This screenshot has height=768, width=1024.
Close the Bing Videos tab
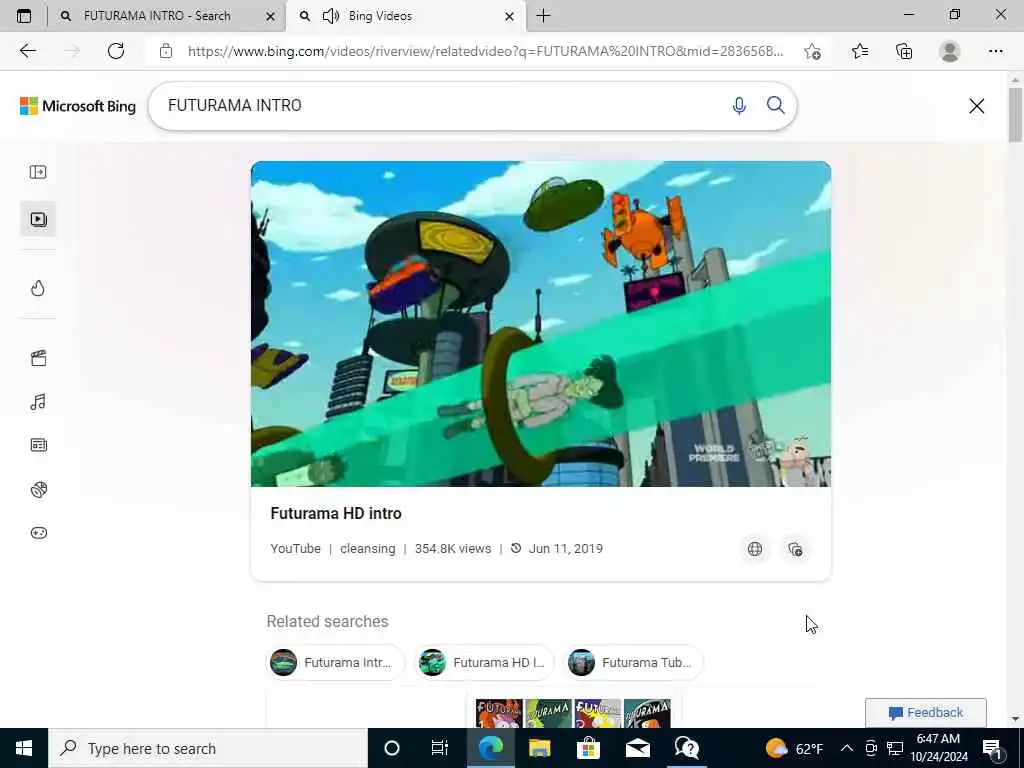[x=509, y=17]
